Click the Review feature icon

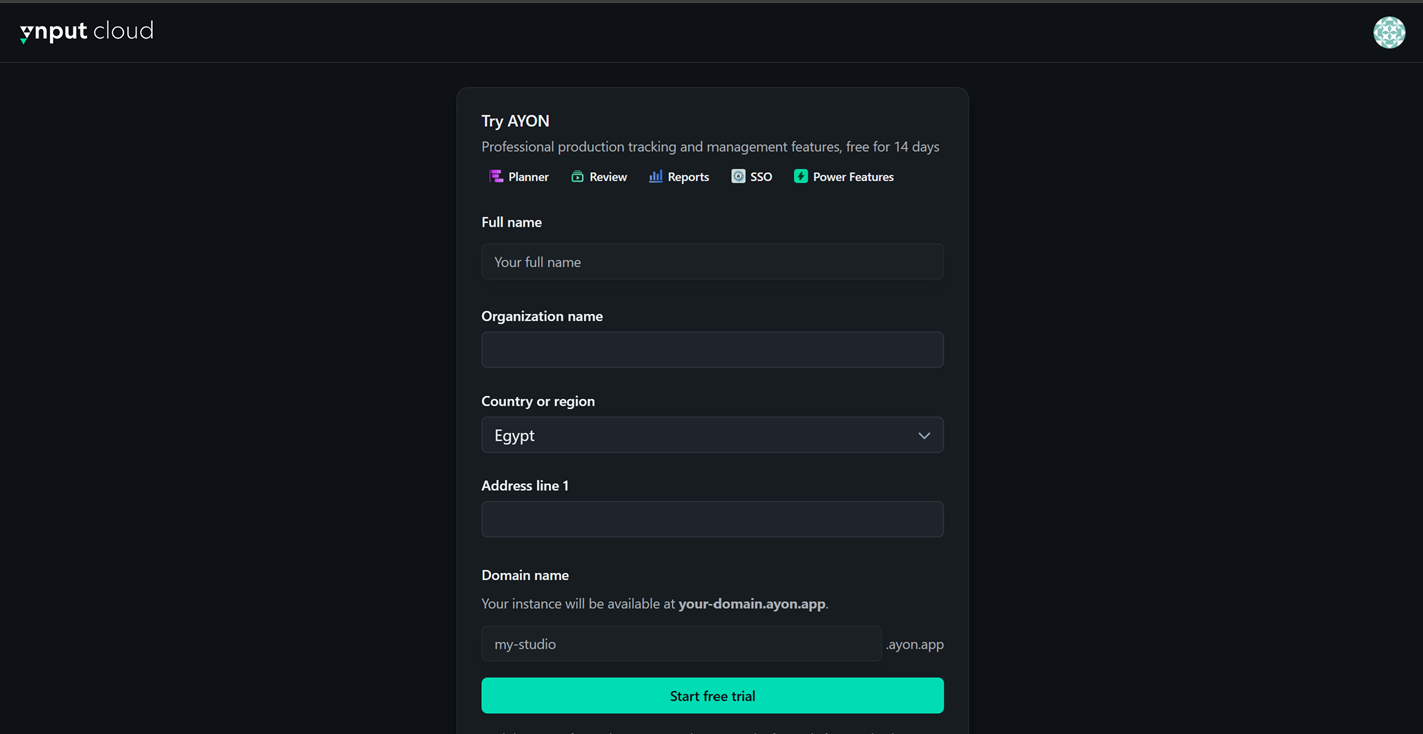[x=577, y=177]
